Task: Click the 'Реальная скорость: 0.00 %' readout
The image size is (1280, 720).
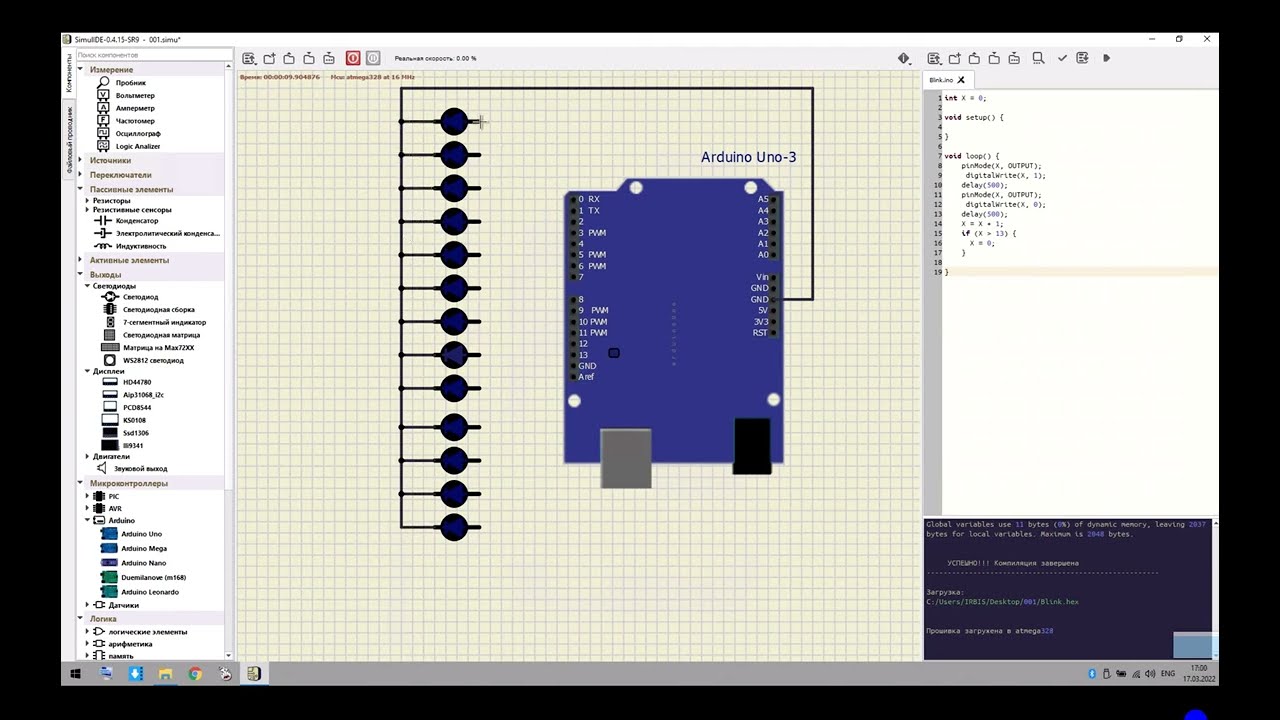Action: (435, 59)
